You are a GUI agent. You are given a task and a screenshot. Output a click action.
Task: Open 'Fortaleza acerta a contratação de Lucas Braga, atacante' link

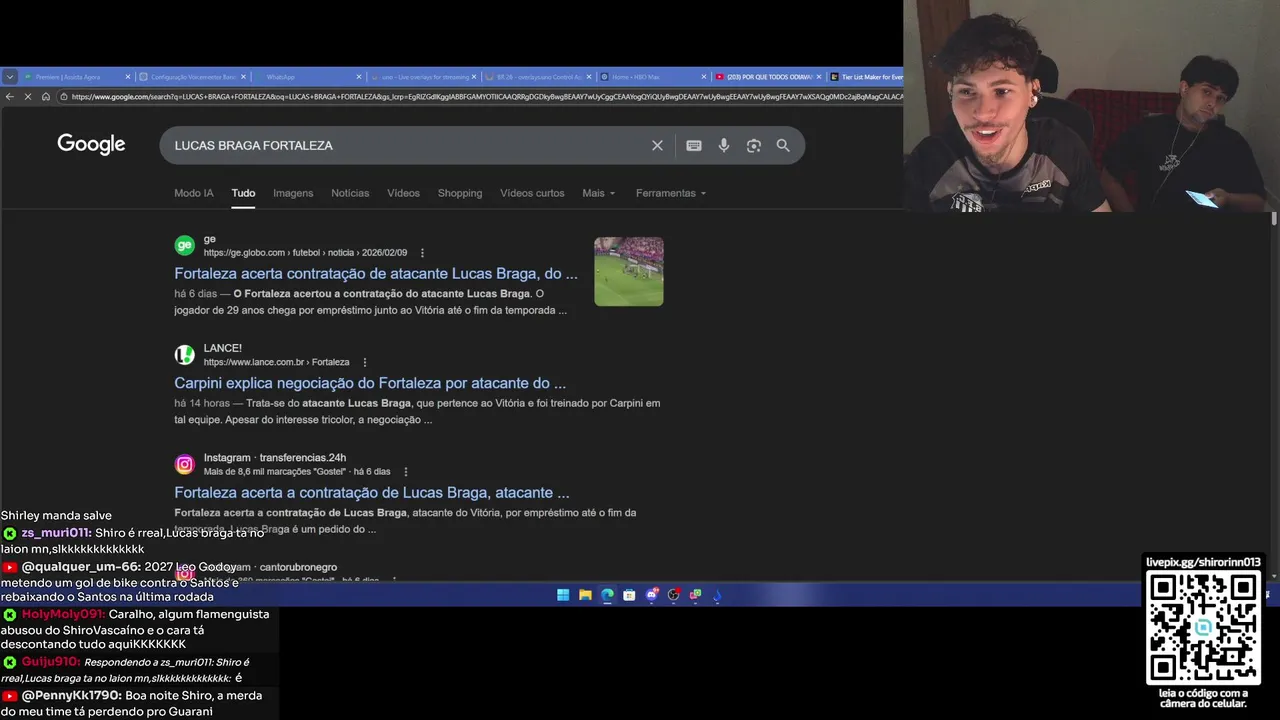point(372,492)
